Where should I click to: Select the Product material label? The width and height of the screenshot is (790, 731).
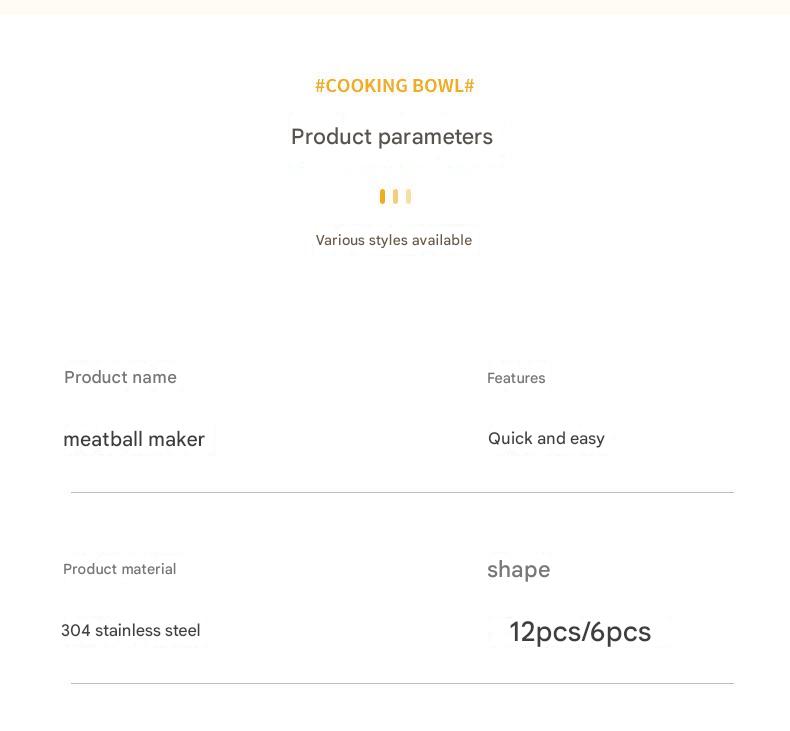pyautogui.click(x=119, y=569)
